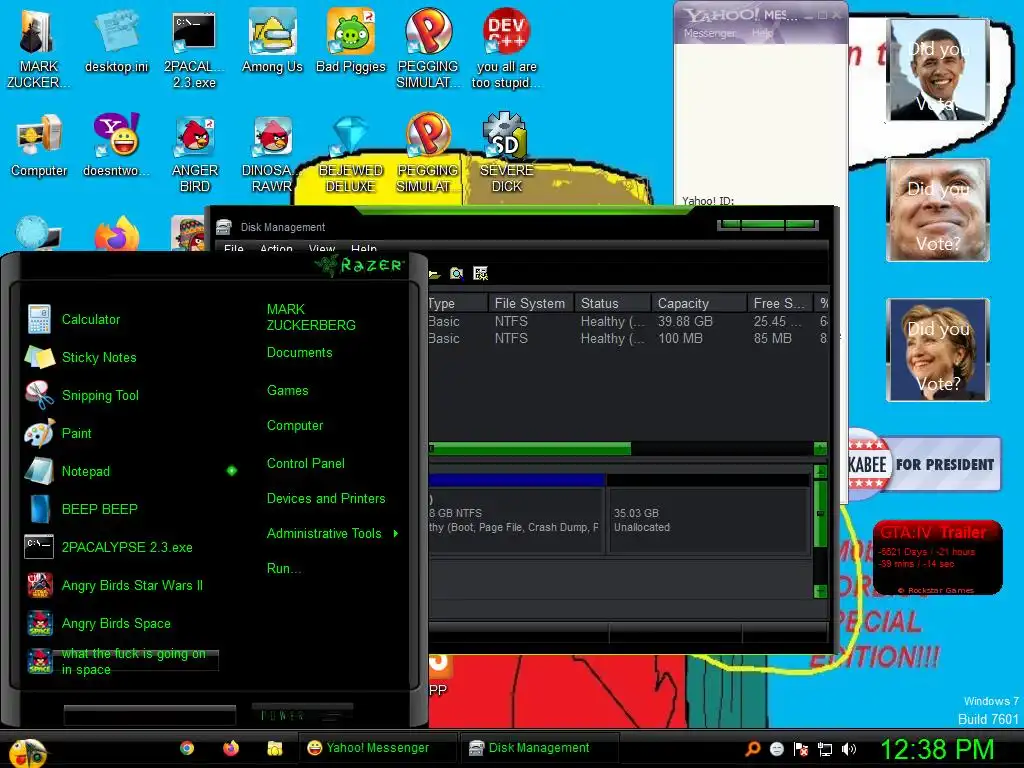Viewport: 1024px width, 768px height.
Task: Open the File menu in Disk Management
Action: click(x=233, y=249)
